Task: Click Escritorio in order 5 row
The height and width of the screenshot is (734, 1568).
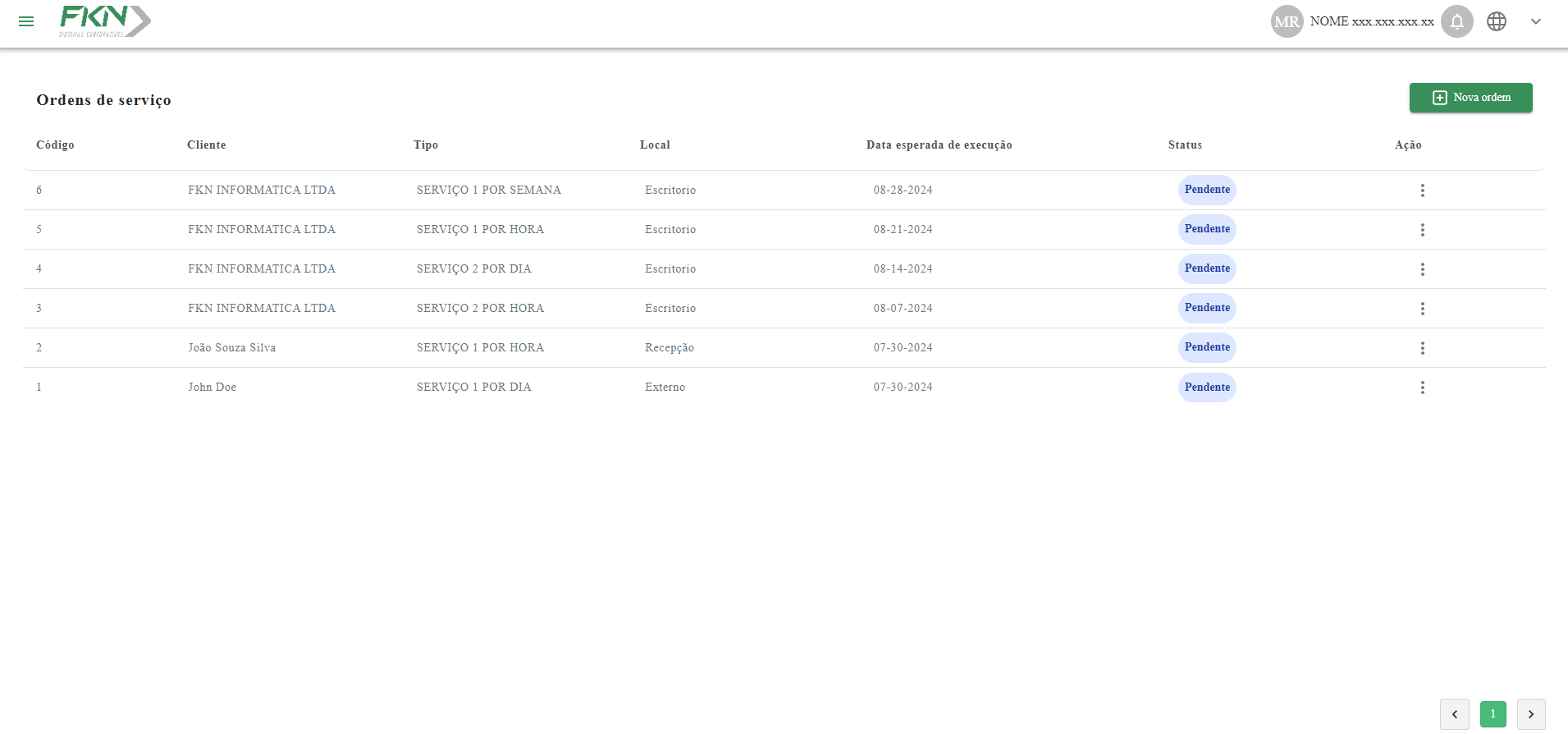Action: pos(670,229)
